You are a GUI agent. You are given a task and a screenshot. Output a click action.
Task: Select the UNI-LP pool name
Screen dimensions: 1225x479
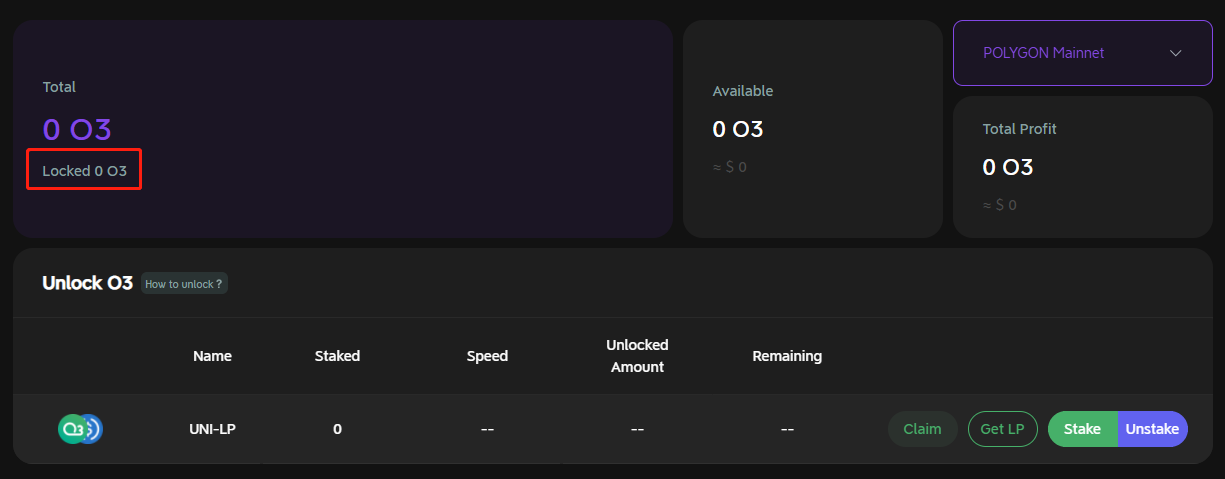click(x=213, y=429)
